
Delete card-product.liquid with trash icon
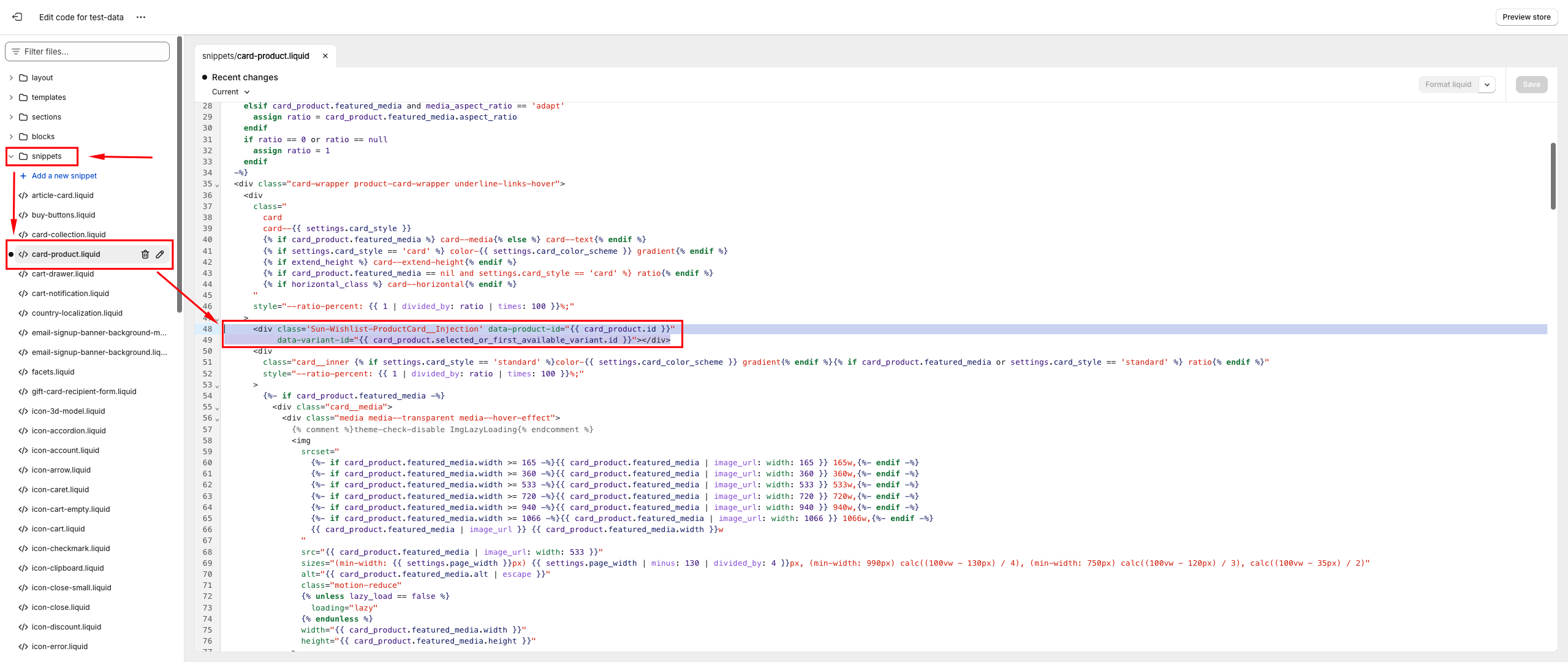click(x=145, y=254)
